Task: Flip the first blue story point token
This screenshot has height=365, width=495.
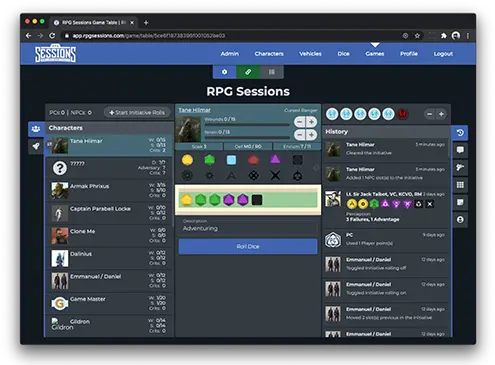Action: (x=332, y=114)
